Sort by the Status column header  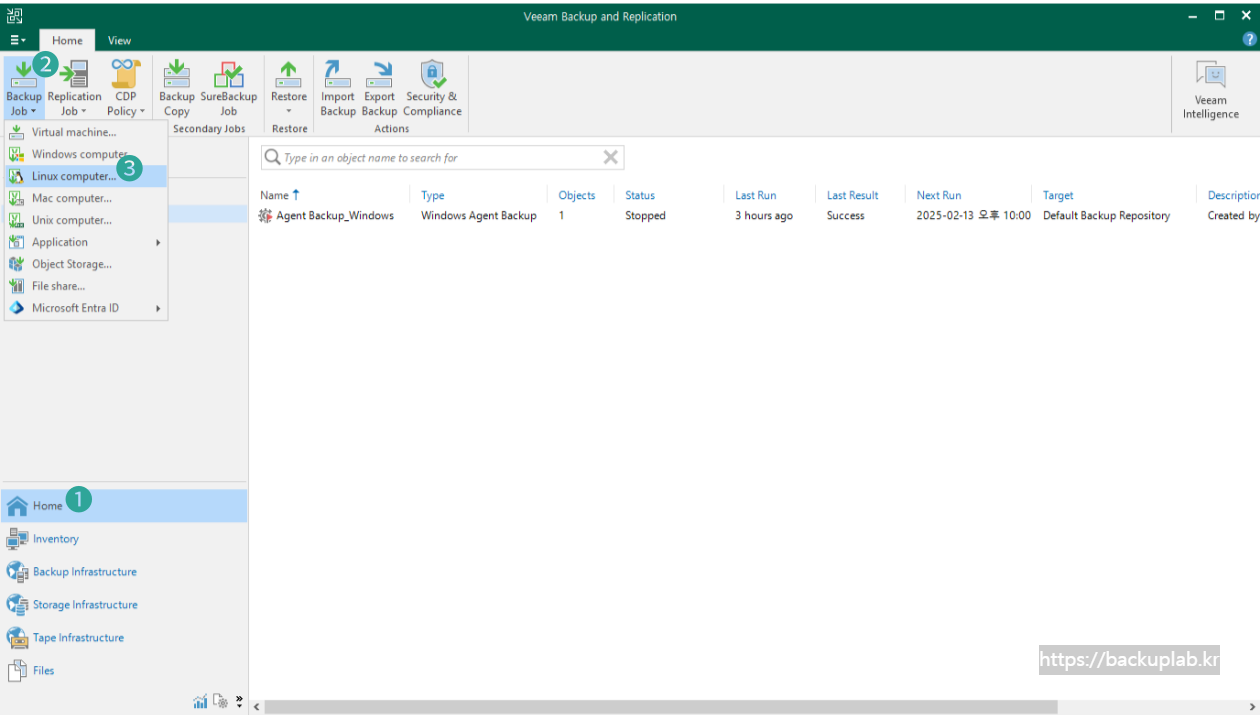click(x=640, y=195)
